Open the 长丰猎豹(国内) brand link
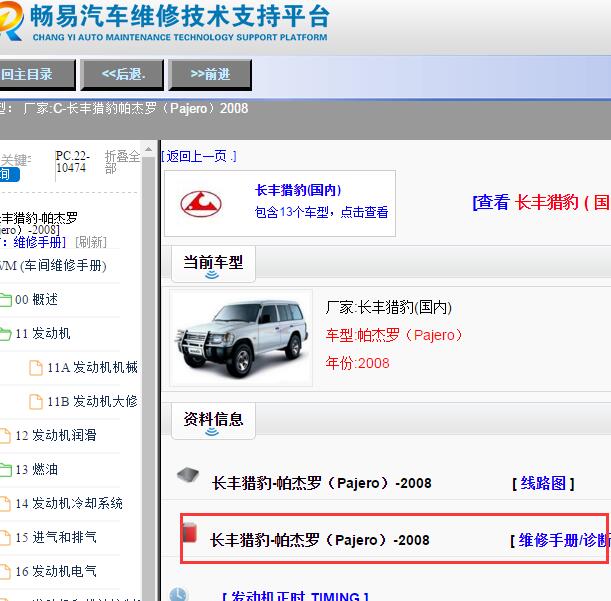The width and height of the screenshot is (611, 601). tap(298, 190)
